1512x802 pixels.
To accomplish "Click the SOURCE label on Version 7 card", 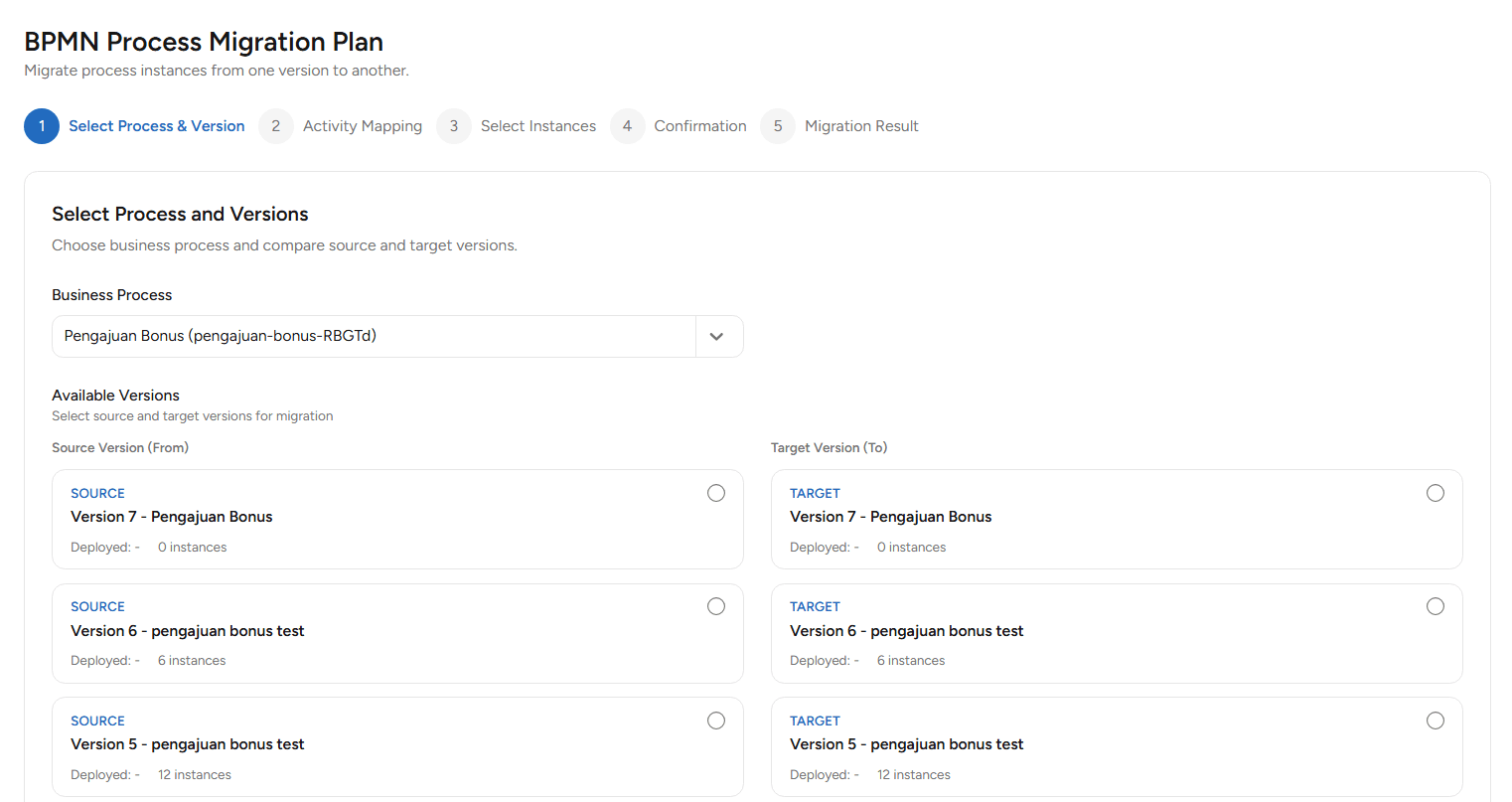I will [97, 493].
